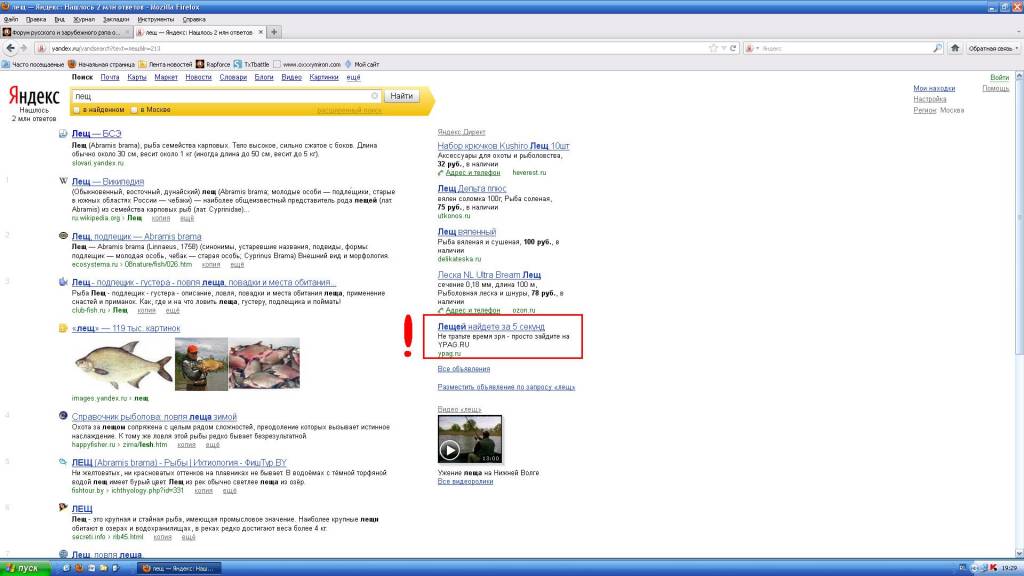
Task: Clear the Yandex search query with the X icon
Action: click(374, 96)
